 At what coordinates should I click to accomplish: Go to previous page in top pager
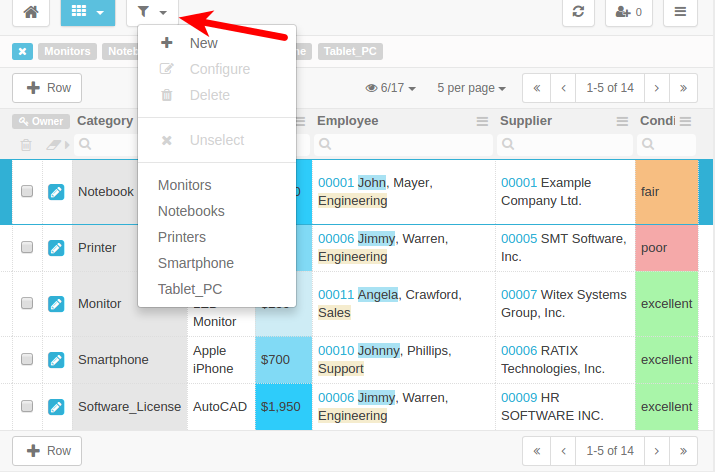click(x=564, y=88)
